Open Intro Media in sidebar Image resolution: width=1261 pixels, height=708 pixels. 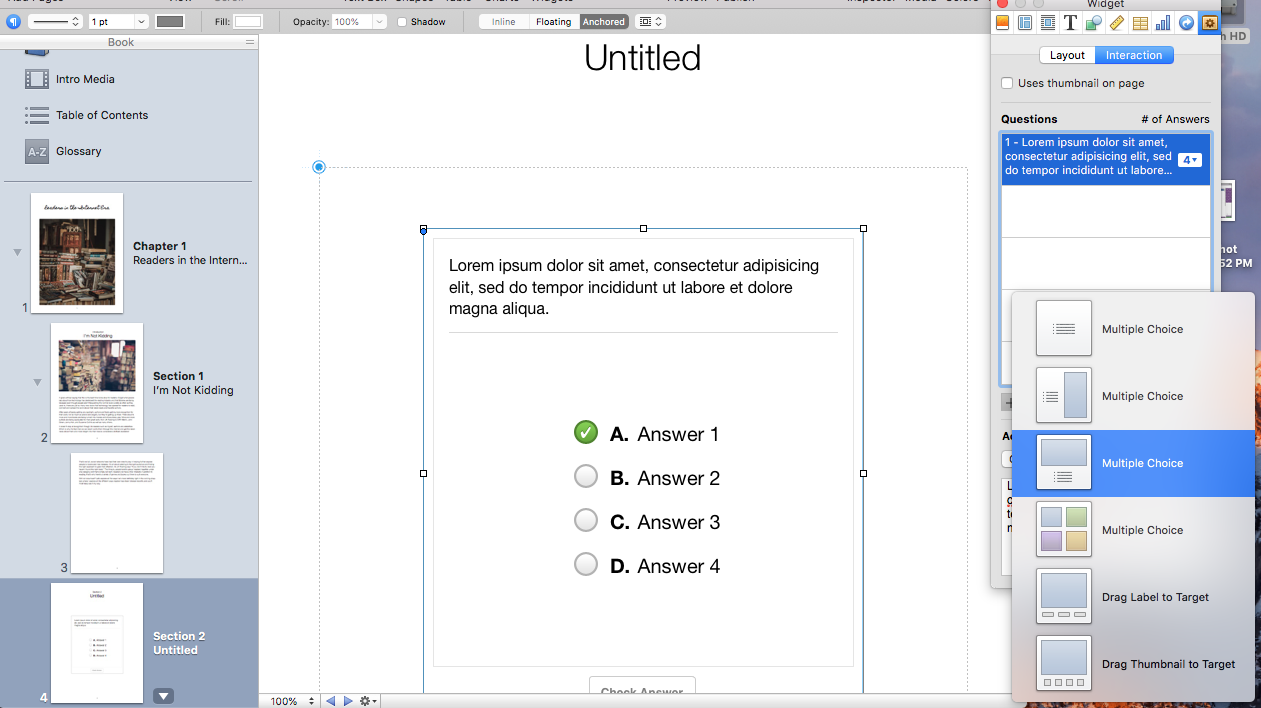click(85, 79)
